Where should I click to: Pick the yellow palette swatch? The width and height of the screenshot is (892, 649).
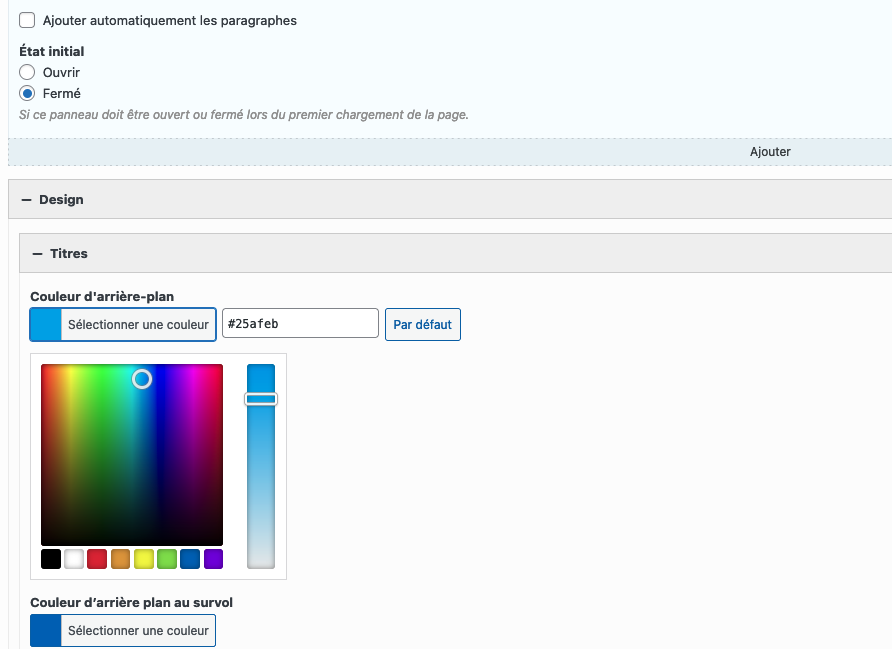(144, 559)
